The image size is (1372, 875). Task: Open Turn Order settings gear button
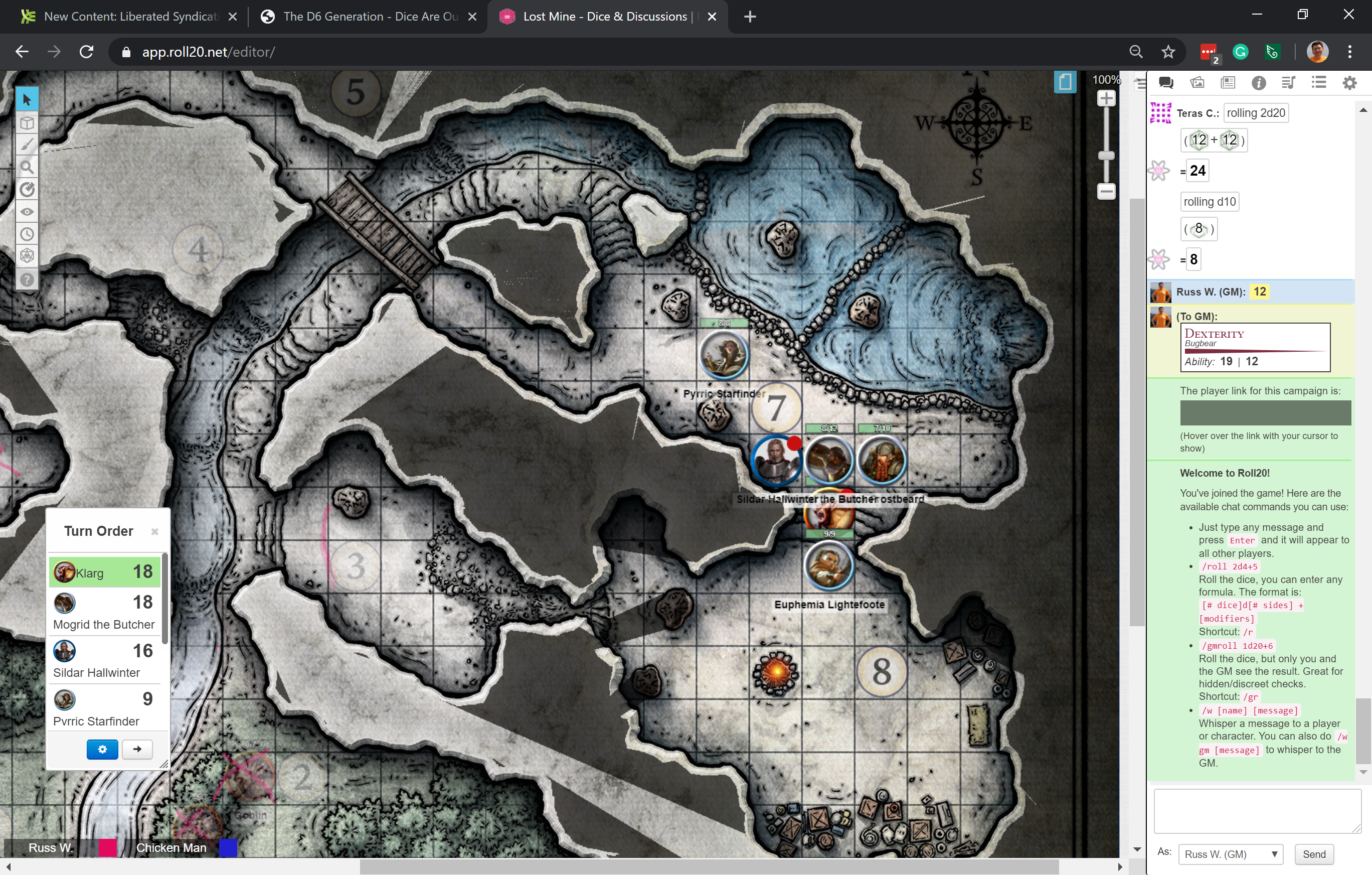pos(103,749)
